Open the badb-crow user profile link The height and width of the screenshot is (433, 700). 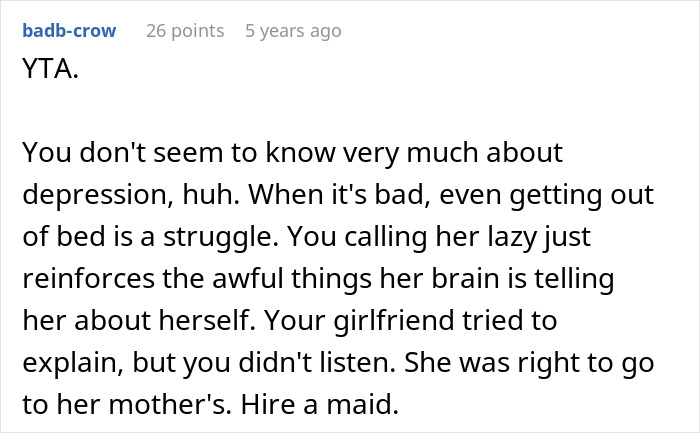pyautogui.click(x=68, y=30)
